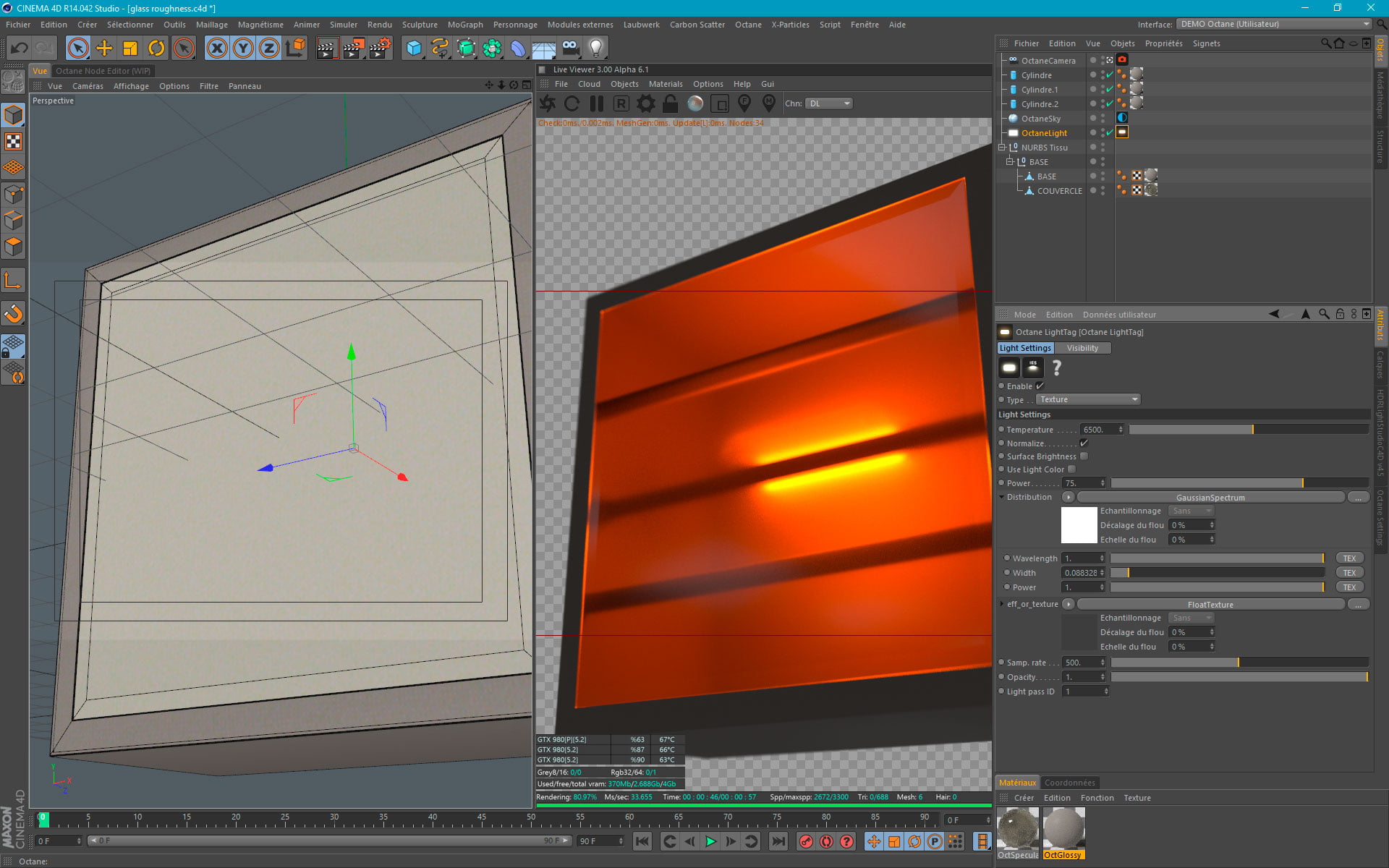
Task: Enable the Snap magnet tool
Action: 13,313
